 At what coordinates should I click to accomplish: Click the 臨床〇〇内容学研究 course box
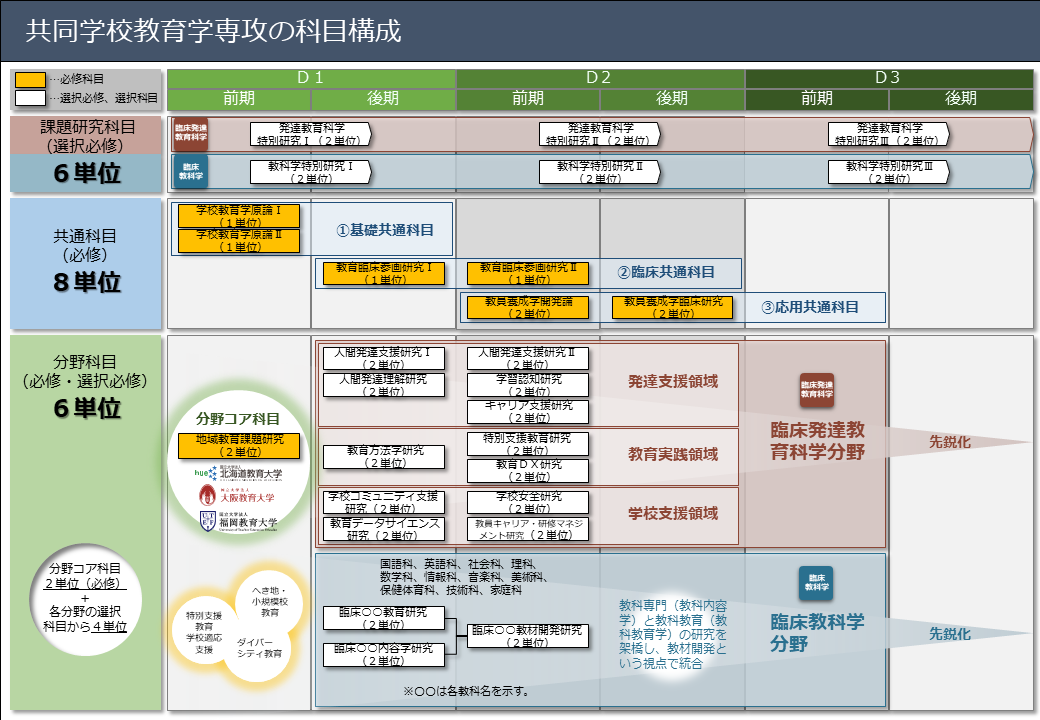pyautogui.click(x=383, y=655)
